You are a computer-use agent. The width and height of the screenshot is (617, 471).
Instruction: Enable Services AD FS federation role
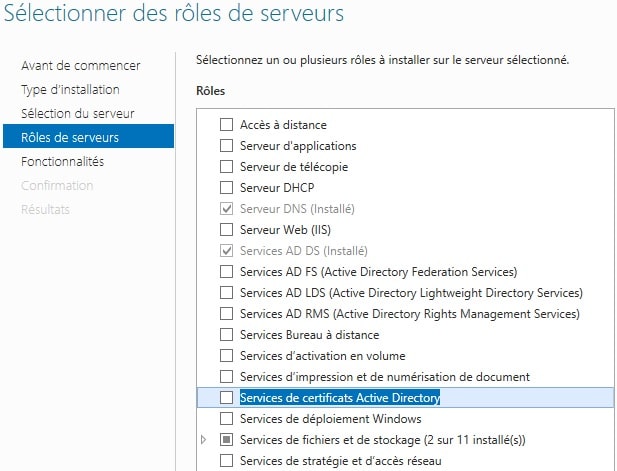point(226,272)
